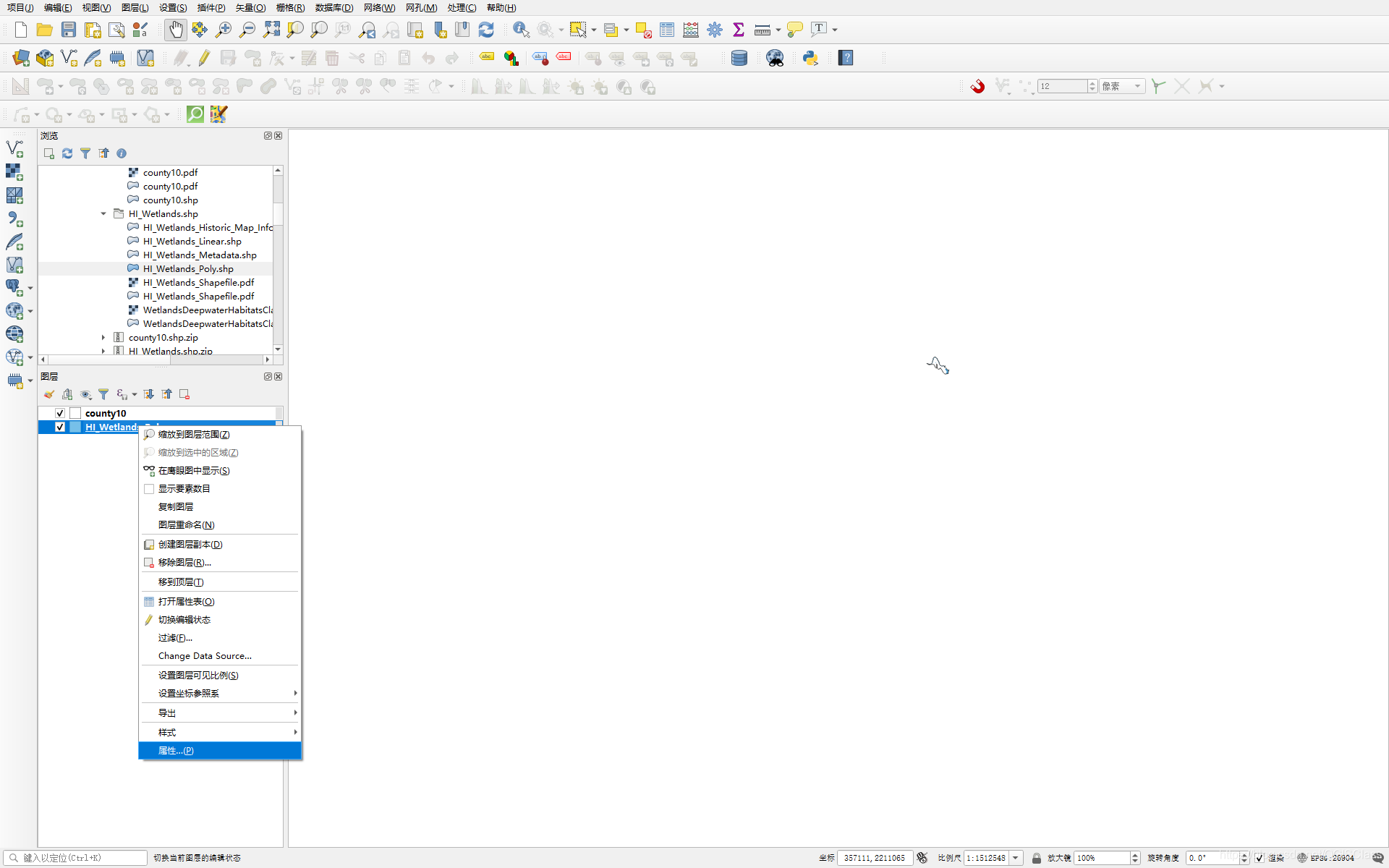
Task: Choose Properties in the layer context menu
Action: [176, 751]
